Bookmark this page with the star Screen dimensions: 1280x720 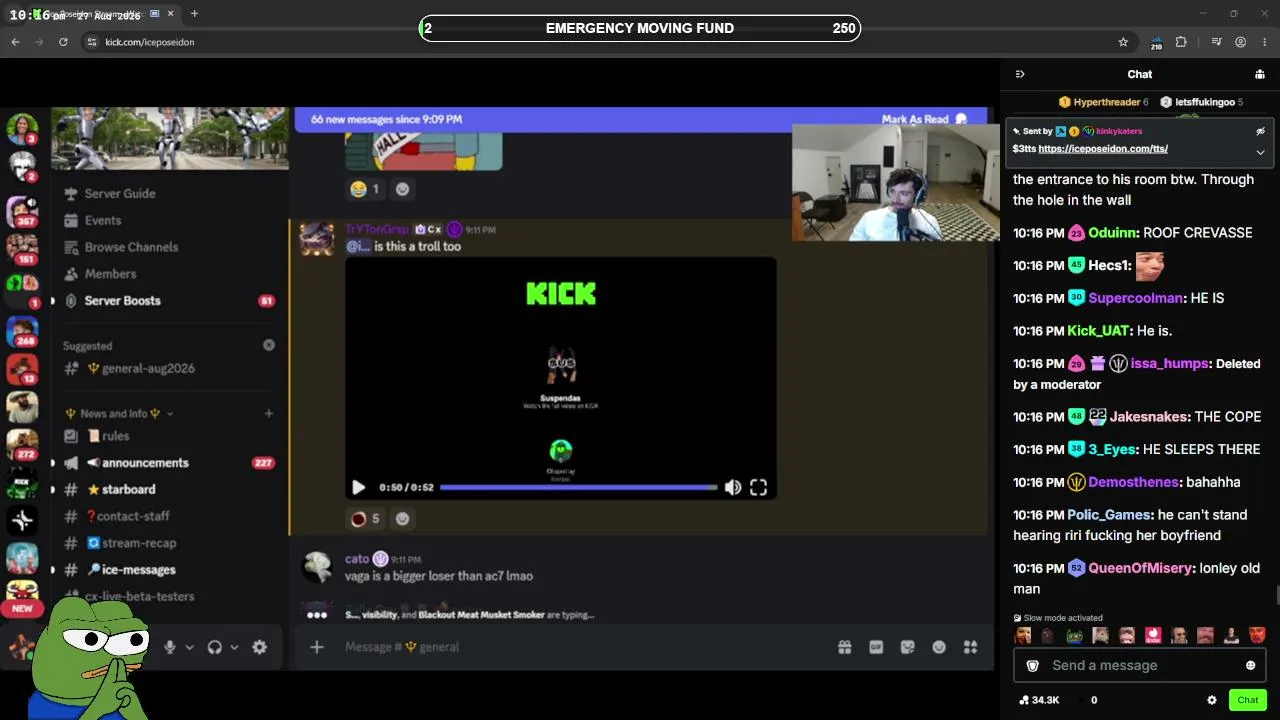(x=1123, y=42)
